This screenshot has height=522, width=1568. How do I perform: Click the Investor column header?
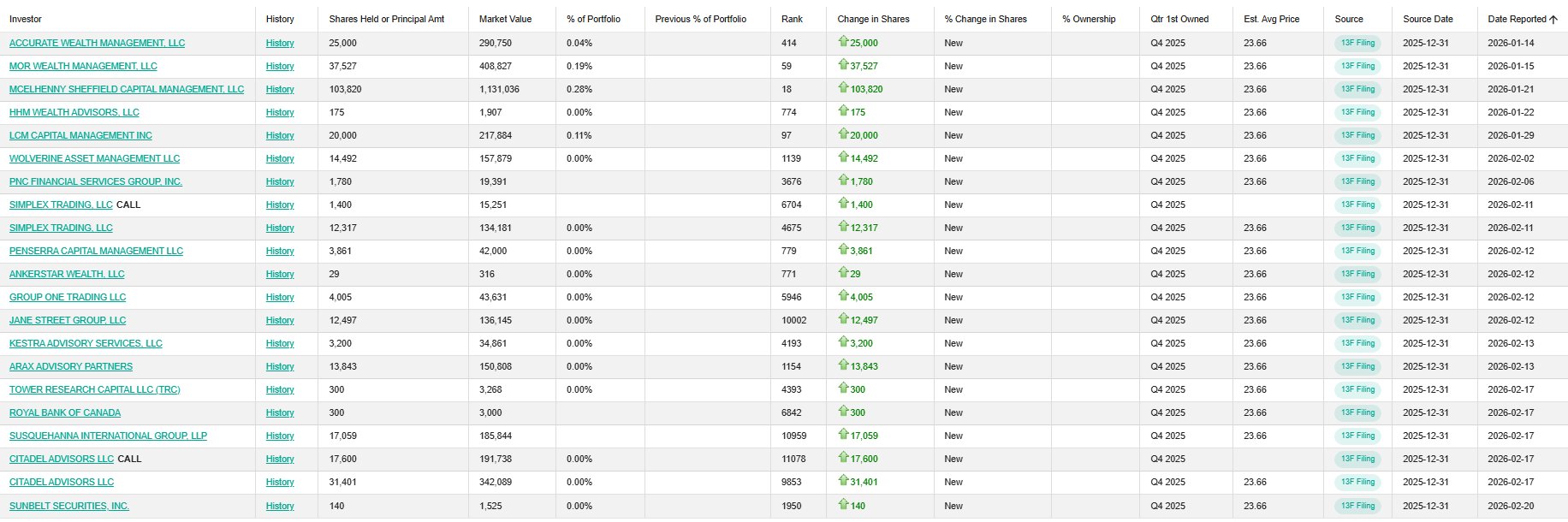tap(26, 19)
